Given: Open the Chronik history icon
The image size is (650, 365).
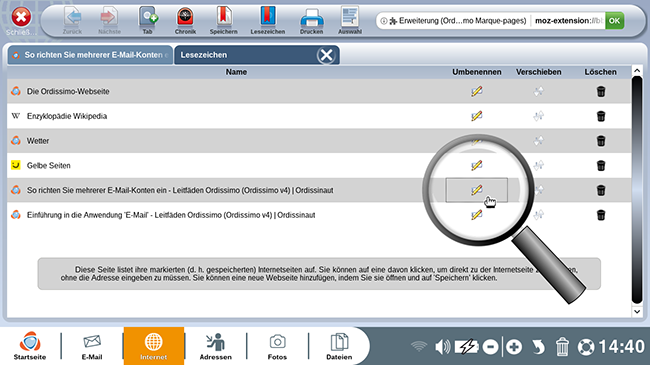Looking at the screenshot, I should pyautogui.click(x=185, y=20).
